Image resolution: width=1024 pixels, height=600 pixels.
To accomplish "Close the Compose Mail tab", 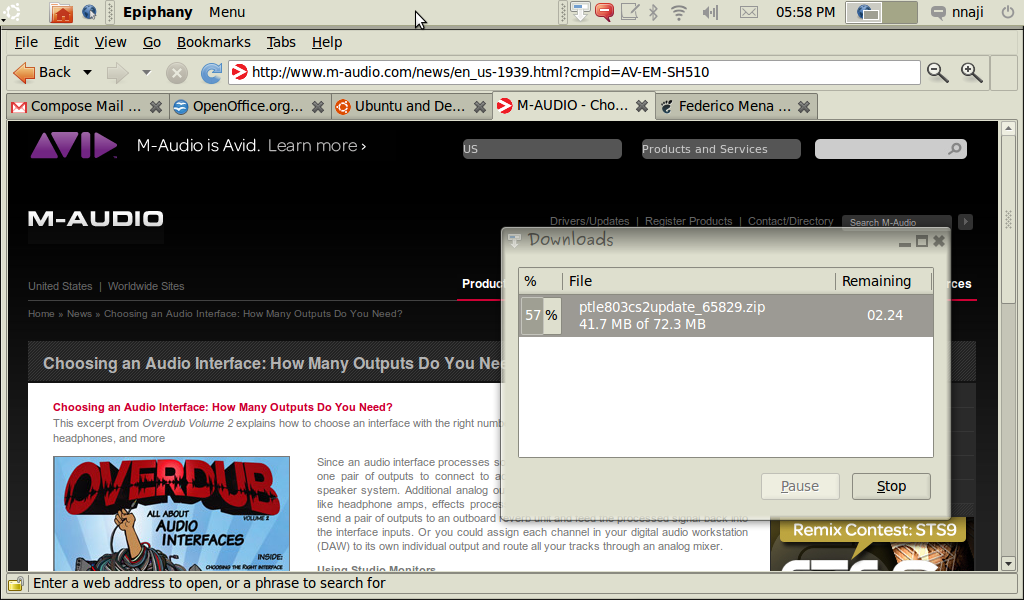I will point(155,106).
